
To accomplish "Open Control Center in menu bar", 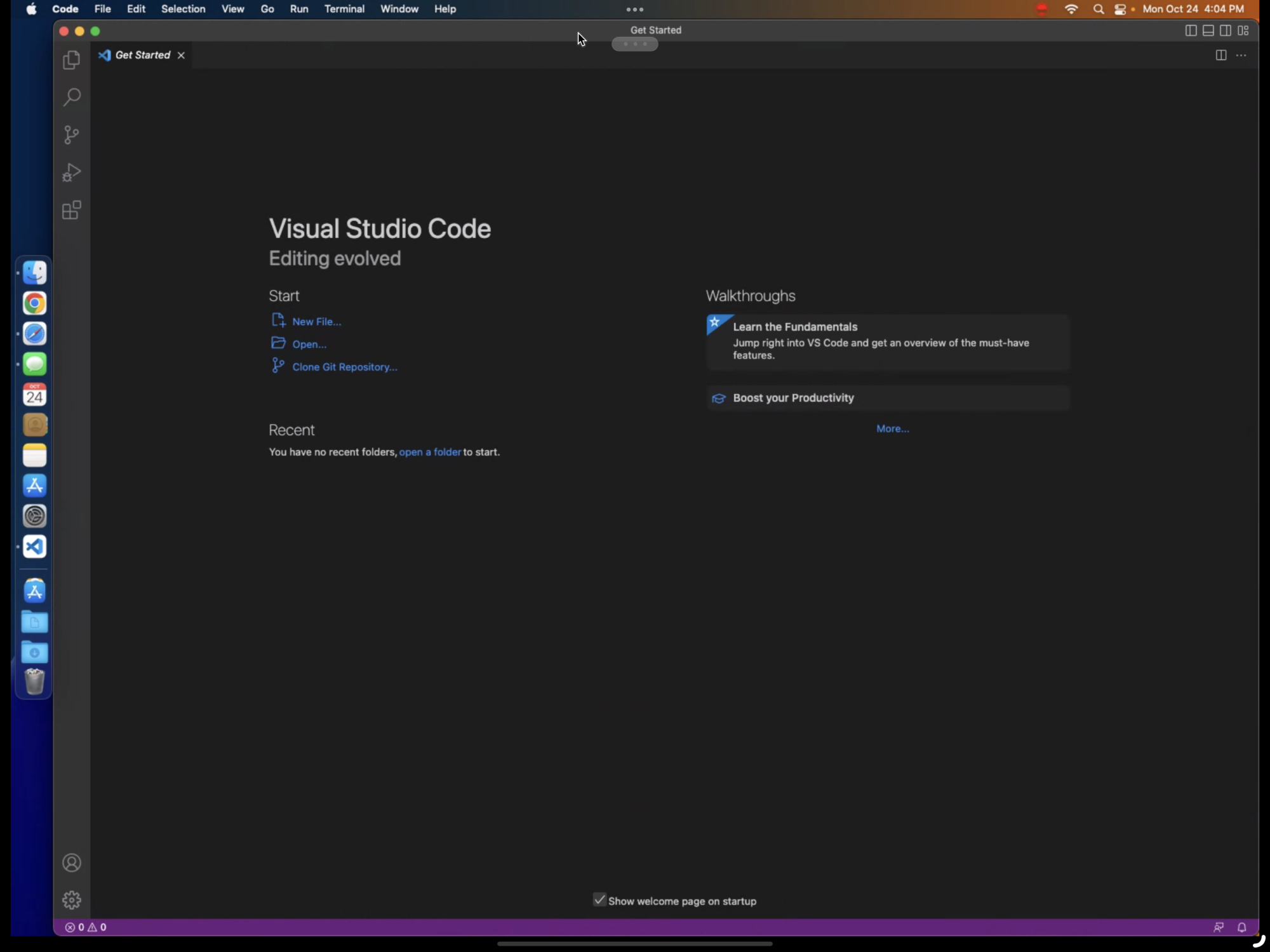I will coord(1120,9).
